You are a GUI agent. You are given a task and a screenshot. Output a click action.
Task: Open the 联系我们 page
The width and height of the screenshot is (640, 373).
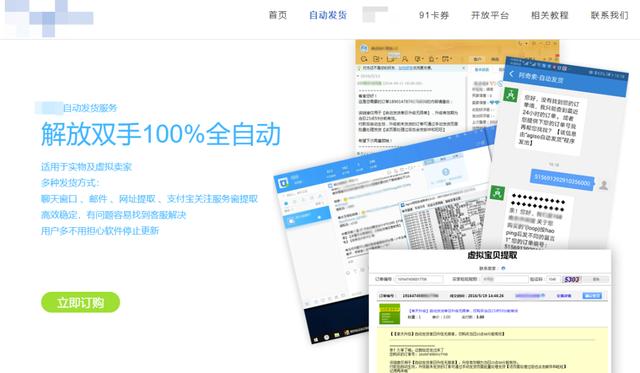click(x=609, y=16)
